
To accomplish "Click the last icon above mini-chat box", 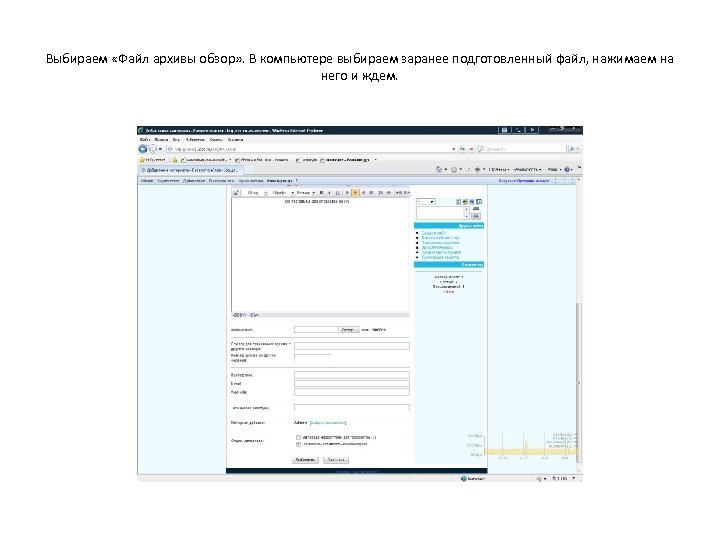I will (x=479, y=202).
